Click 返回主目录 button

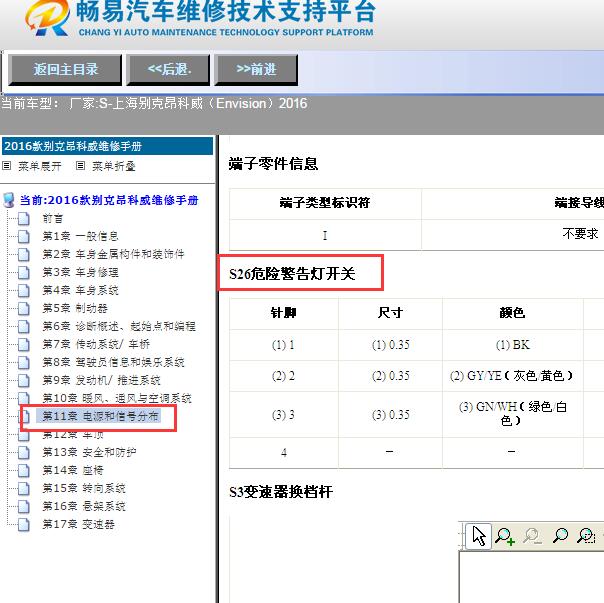[65, 69]
